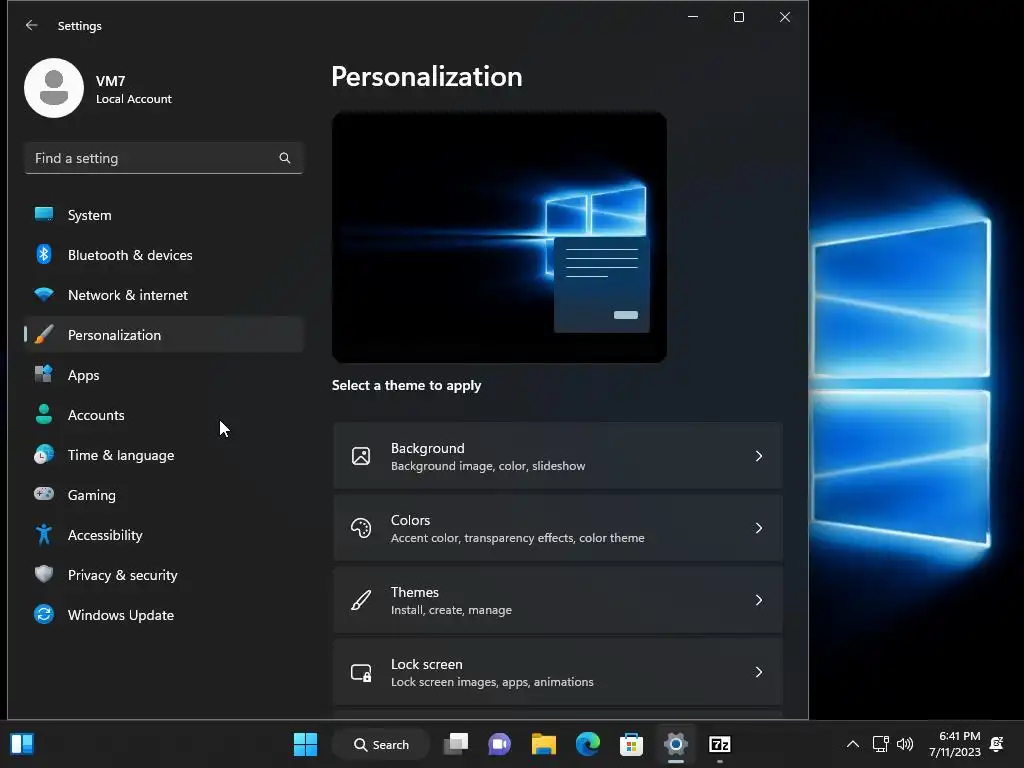Click the Privacy shield icon

[44, 574]
